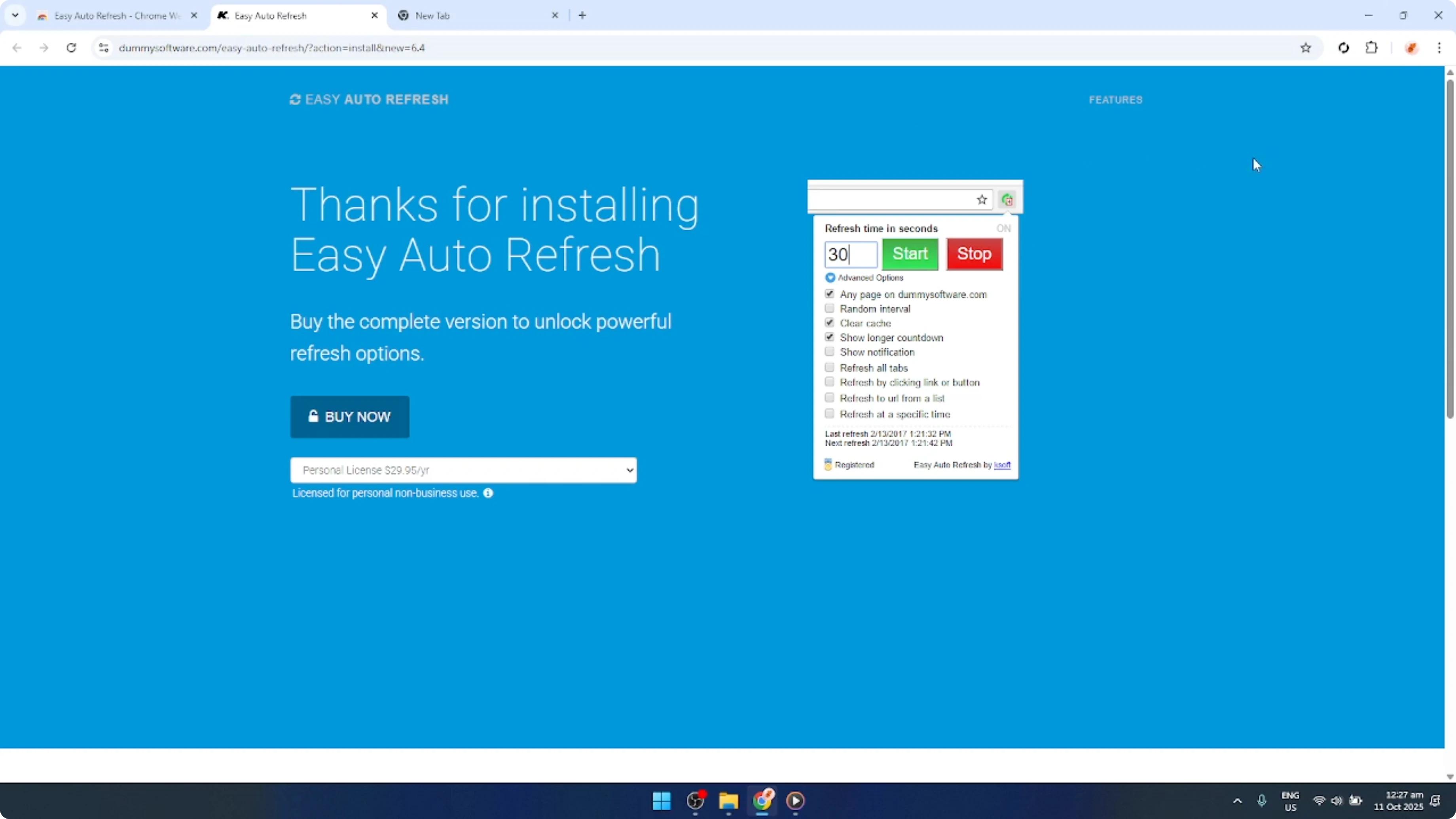The image size is (1456, 819).
Task: Click the info icon near the license text
Action: 489,493
